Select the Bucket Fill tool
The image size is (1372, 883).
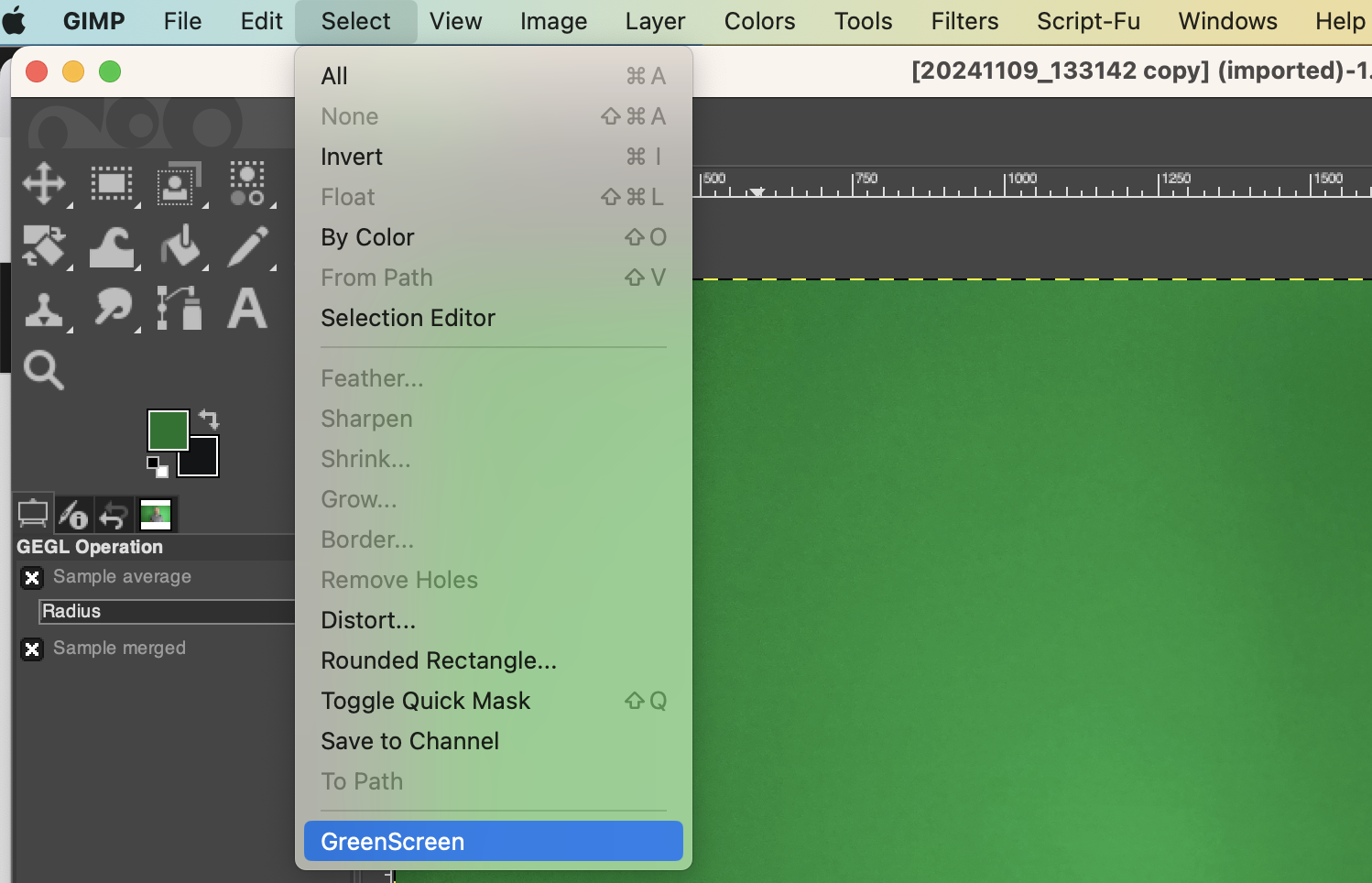[x=180, y=246]
